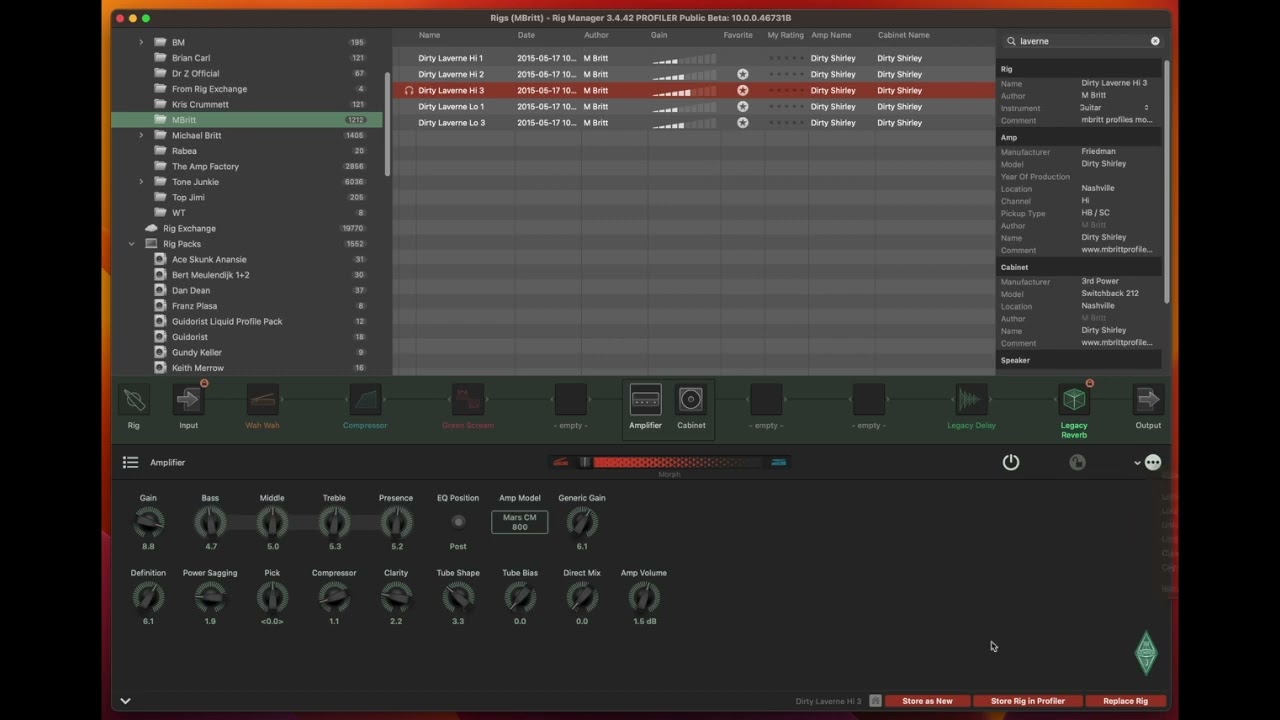Screen dimensions: 1280x720
Task: Toggle the Amplifier power button
Action: click(1011, 462)
